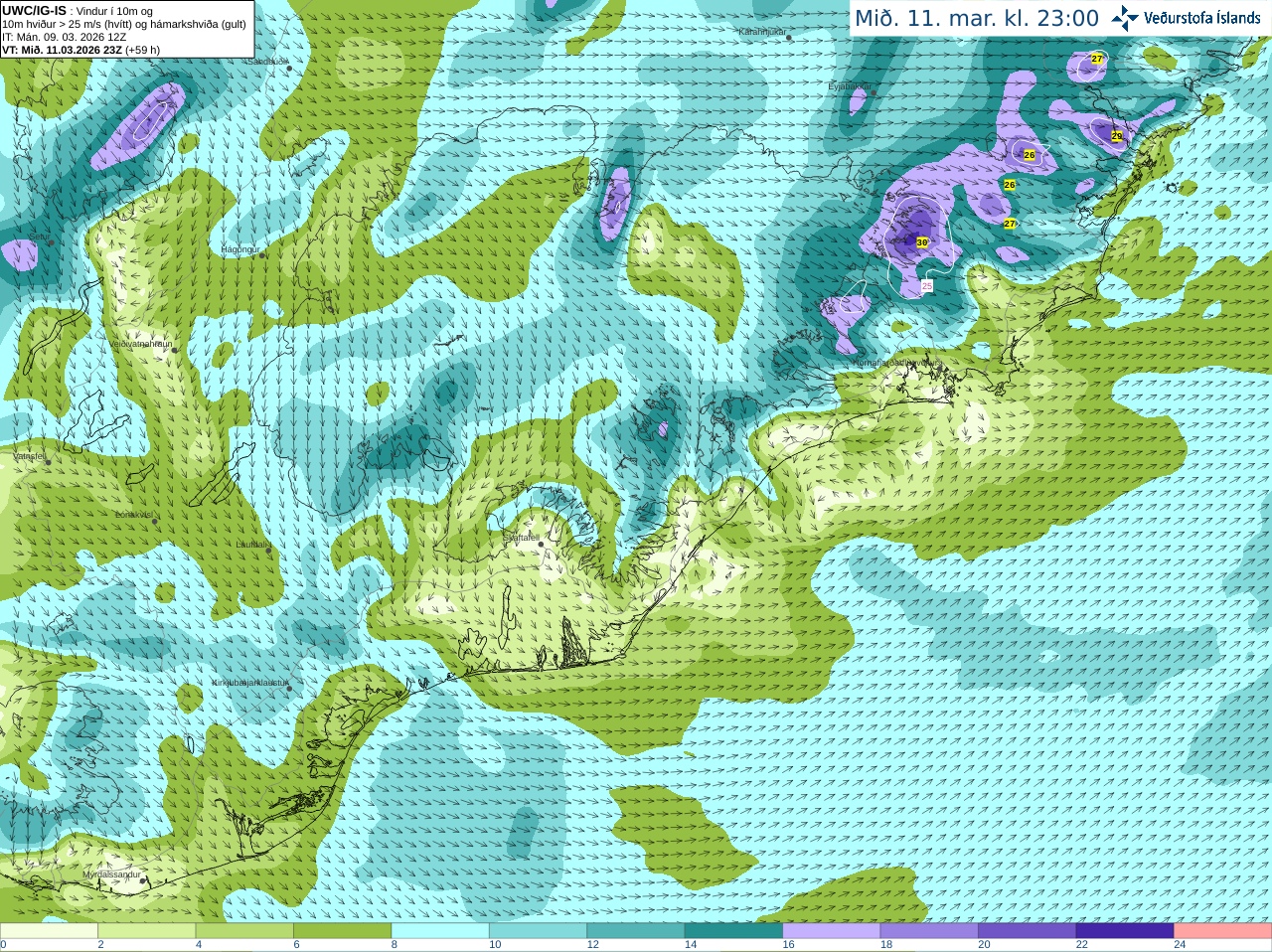
Task: Select the 'Mið. 11. mar. kl. 23:00' timestamp
Action: point(977,19)
